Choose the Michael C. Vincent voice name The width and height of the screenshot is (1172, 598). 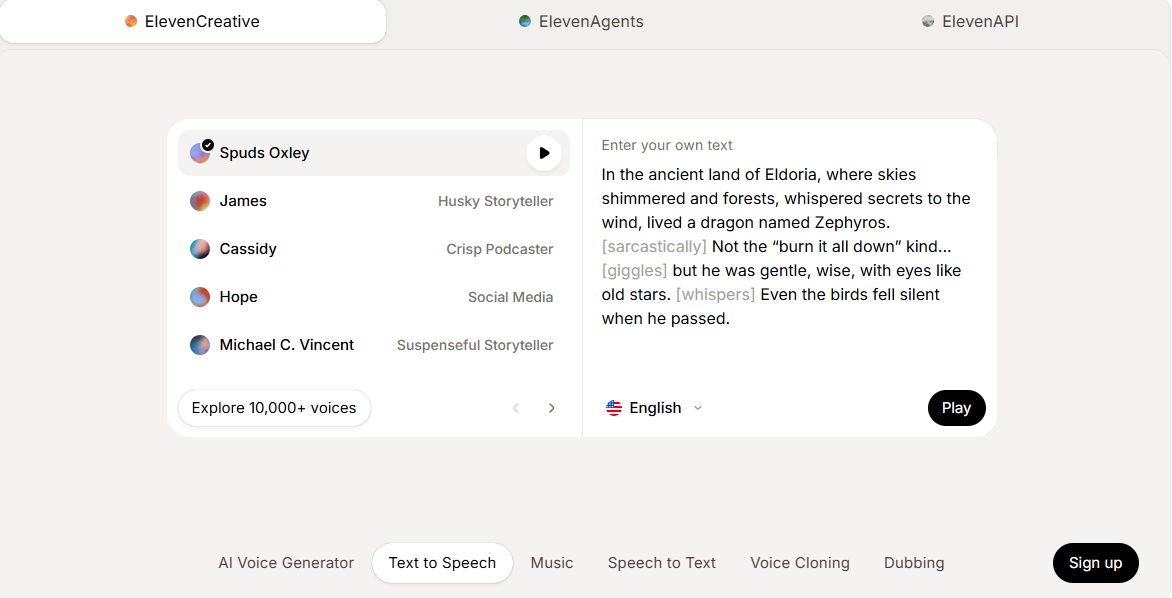tap(287, 345)
